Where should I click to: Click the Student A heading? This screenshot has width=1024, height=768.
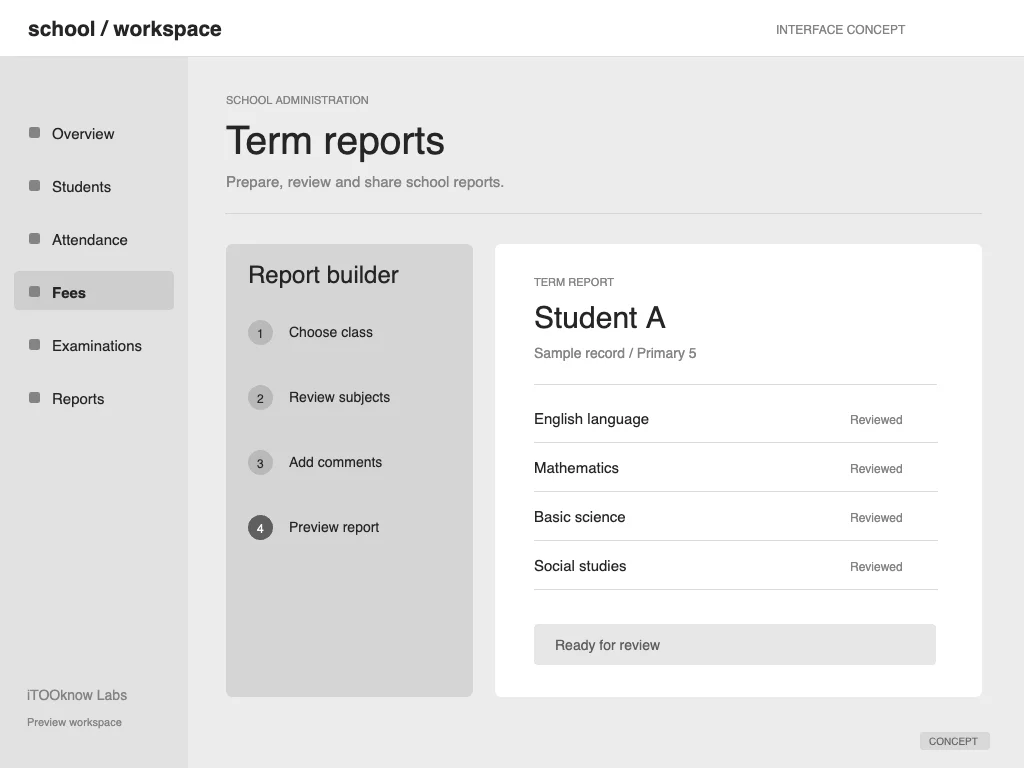(600, 318)
